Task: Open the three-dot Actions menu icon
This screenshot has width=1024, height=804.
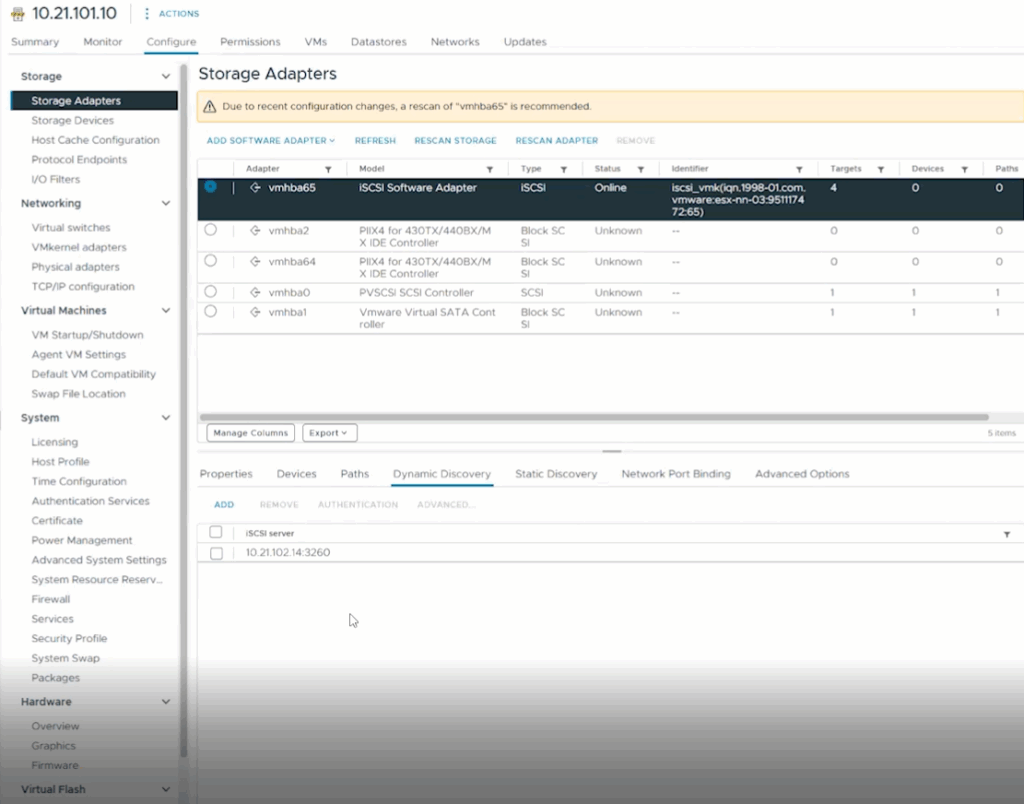Action: click(x=146, y=13)
